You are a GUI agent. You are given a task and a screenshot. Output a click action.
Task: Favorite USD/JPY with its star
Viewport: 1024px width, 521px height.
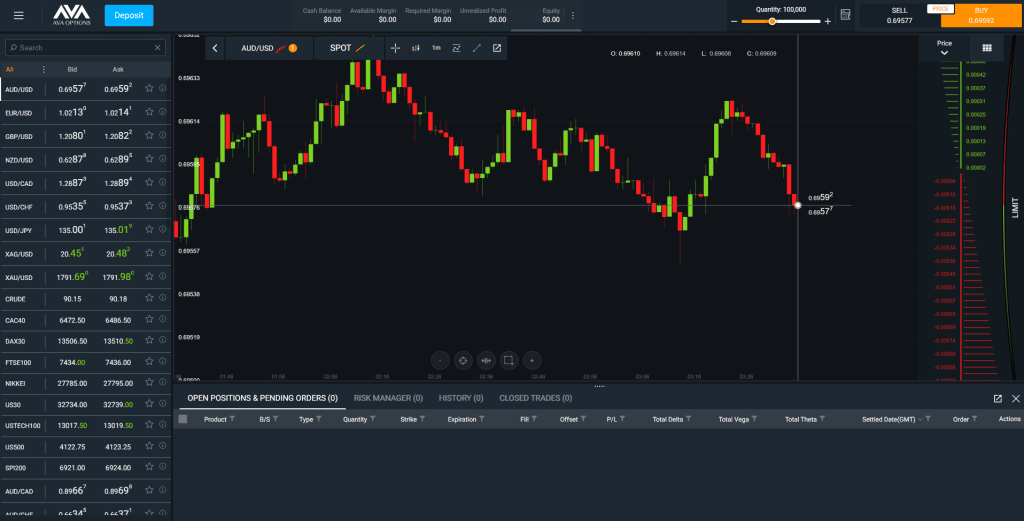tap(149, 229)
